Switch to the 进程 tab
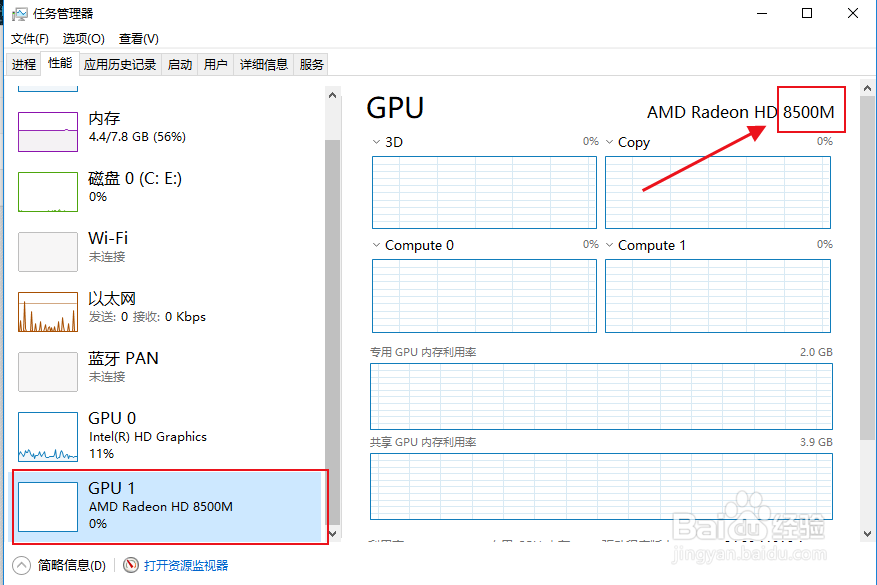Screen dimensions: 877x585 [x=23, y=64]
